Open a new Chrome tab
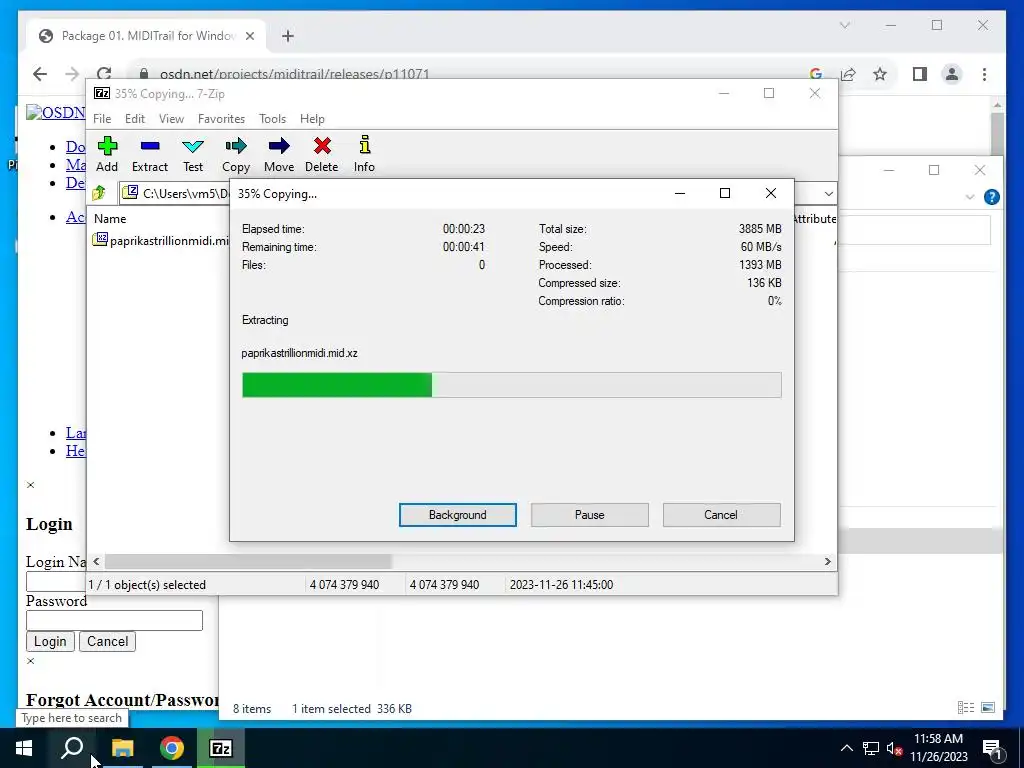The image size is (1024, 768). (288, 36)
